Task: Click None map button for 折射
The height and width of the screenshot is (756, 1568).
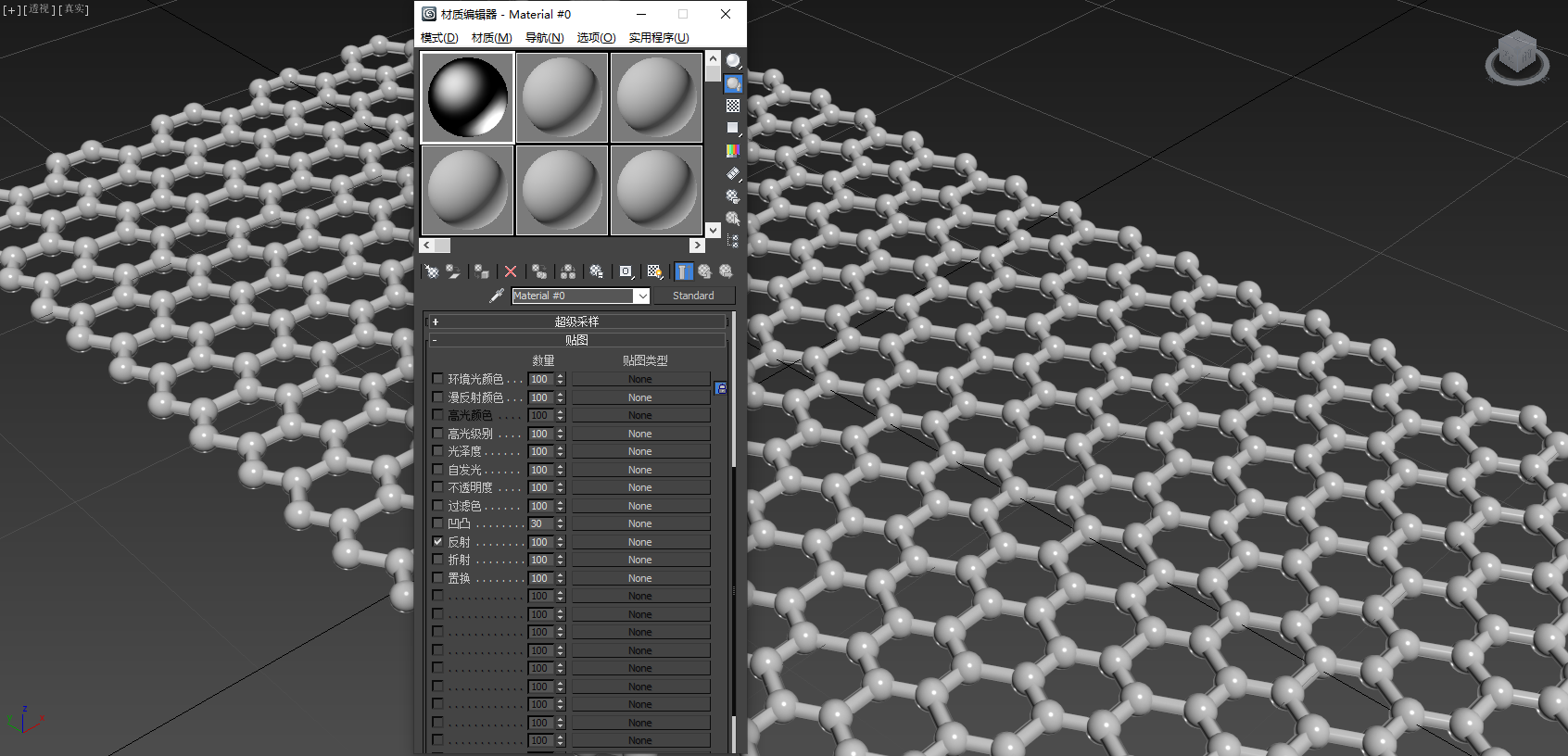Action: click(x=640, y=560)
